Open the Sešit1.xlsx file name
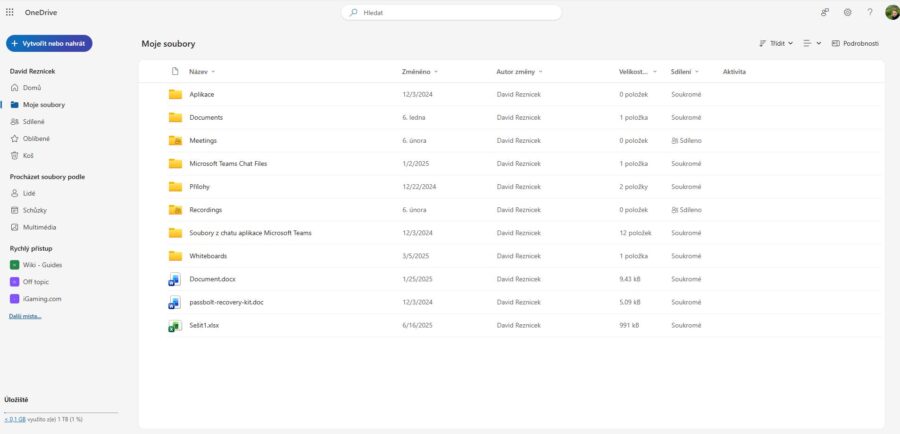The image size is (900, 434). pyautogui.click(x=204, y=325)
